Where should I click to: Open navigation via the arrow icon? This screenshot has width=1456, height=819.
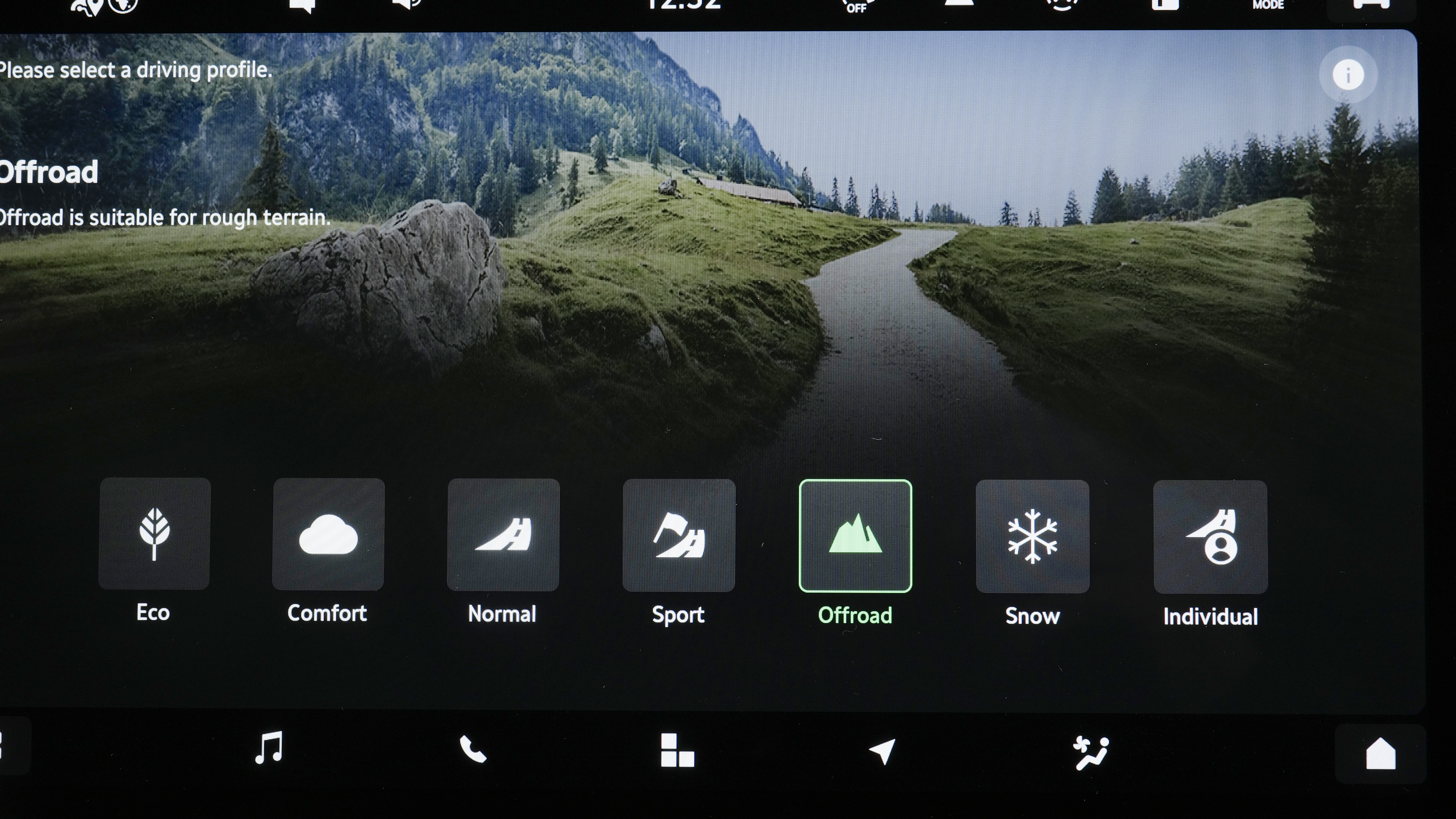[882, 751]
